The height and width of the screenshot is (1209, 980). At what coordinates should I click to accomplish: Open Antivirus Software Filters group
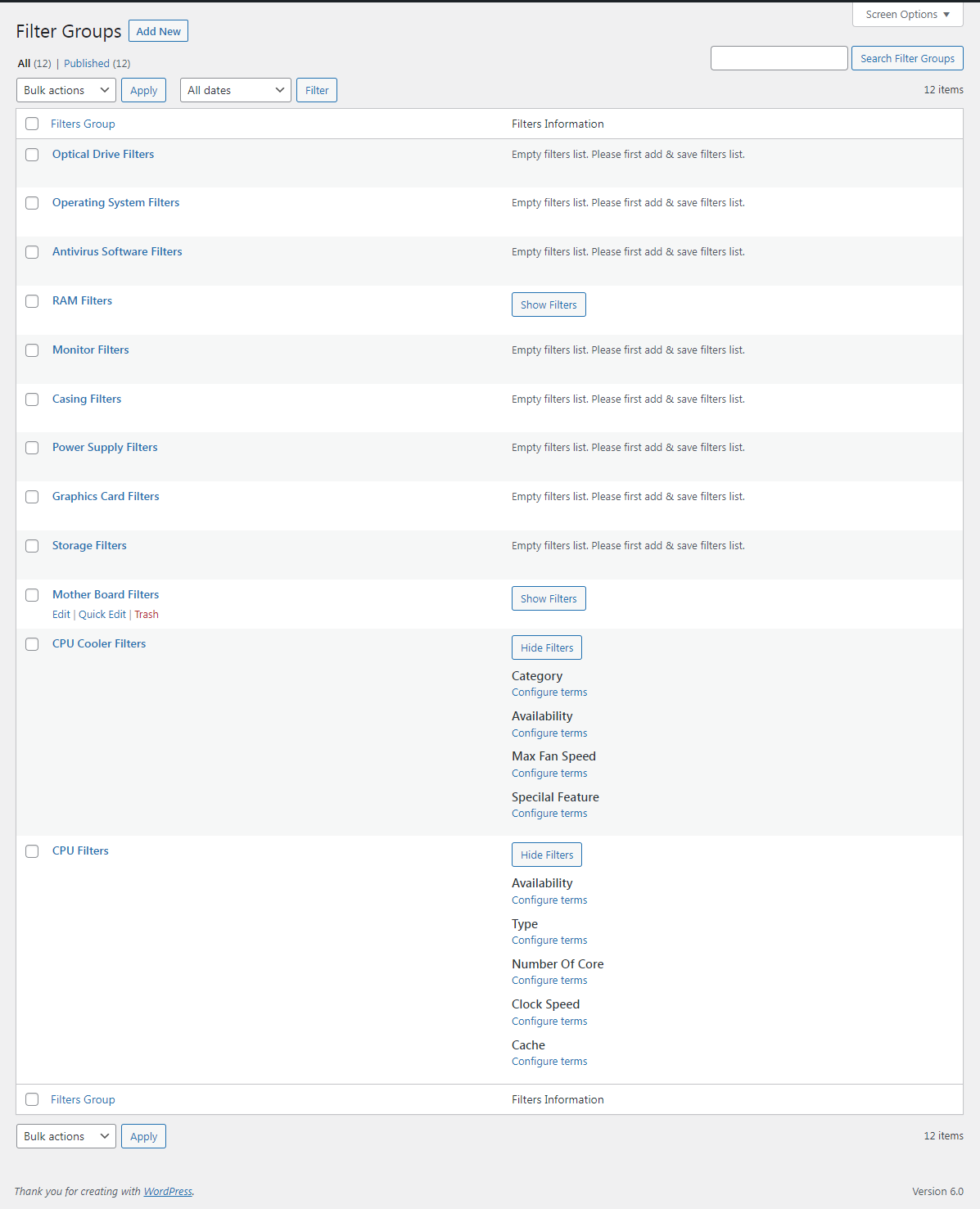pos(117,251)
